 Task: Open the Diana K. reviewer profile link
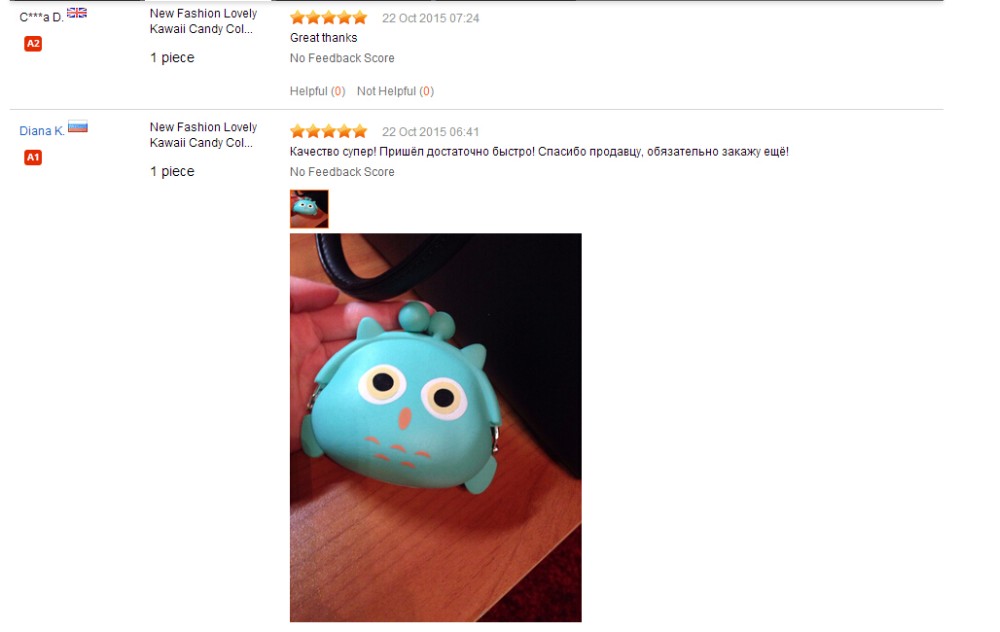41,131
